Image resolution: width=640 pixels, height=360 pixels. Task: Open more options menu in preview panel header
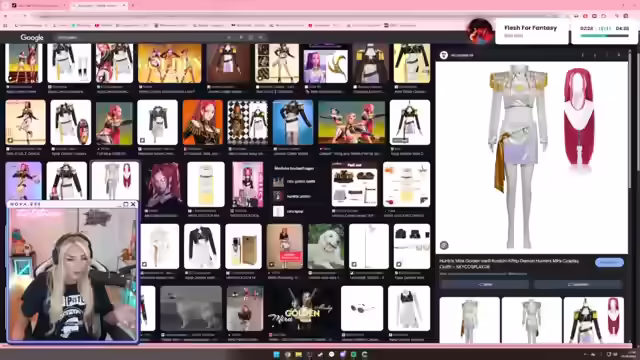pyautogui.click(x=607, y=55)
